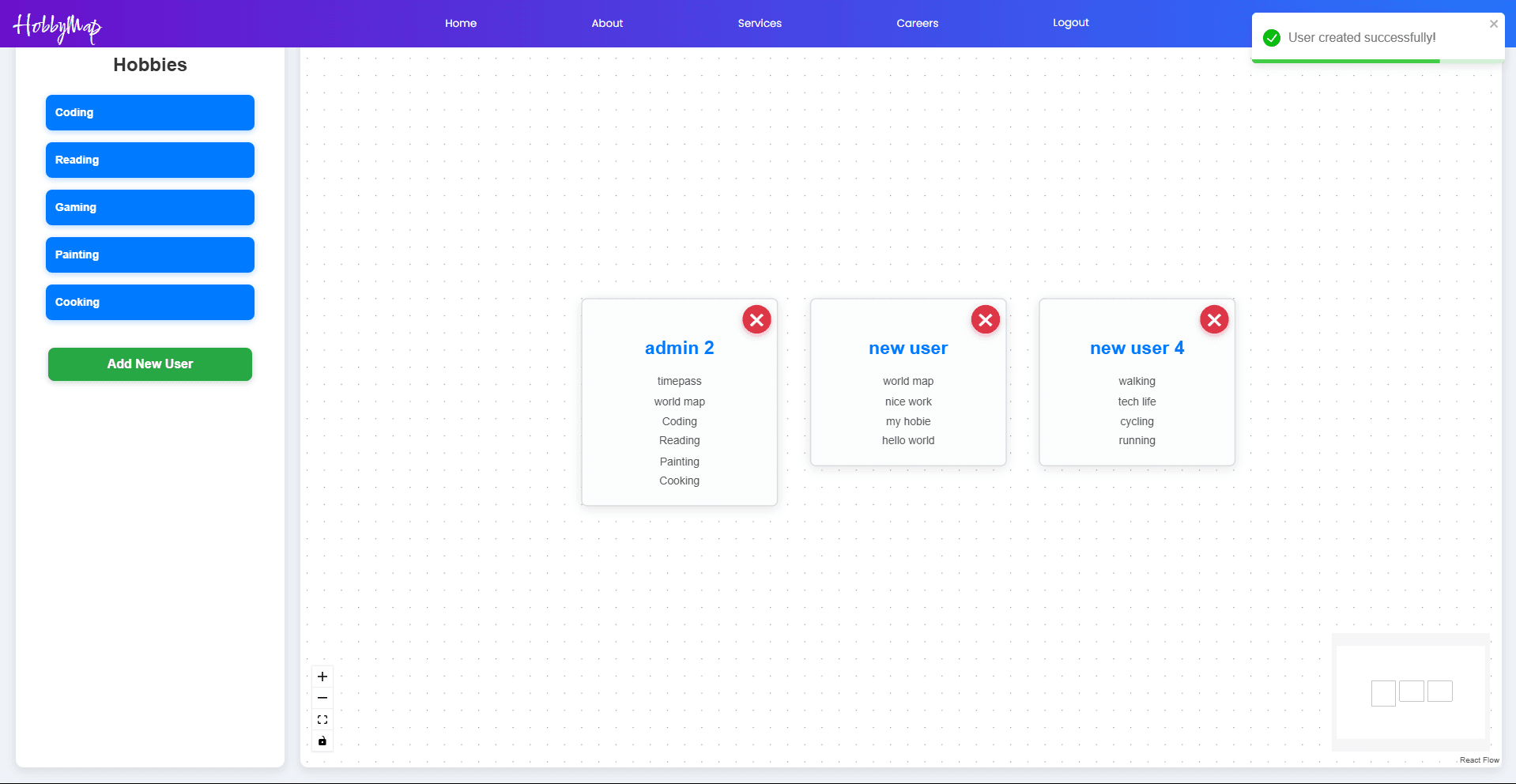Click the nice work hobby text

pos(908,401)
